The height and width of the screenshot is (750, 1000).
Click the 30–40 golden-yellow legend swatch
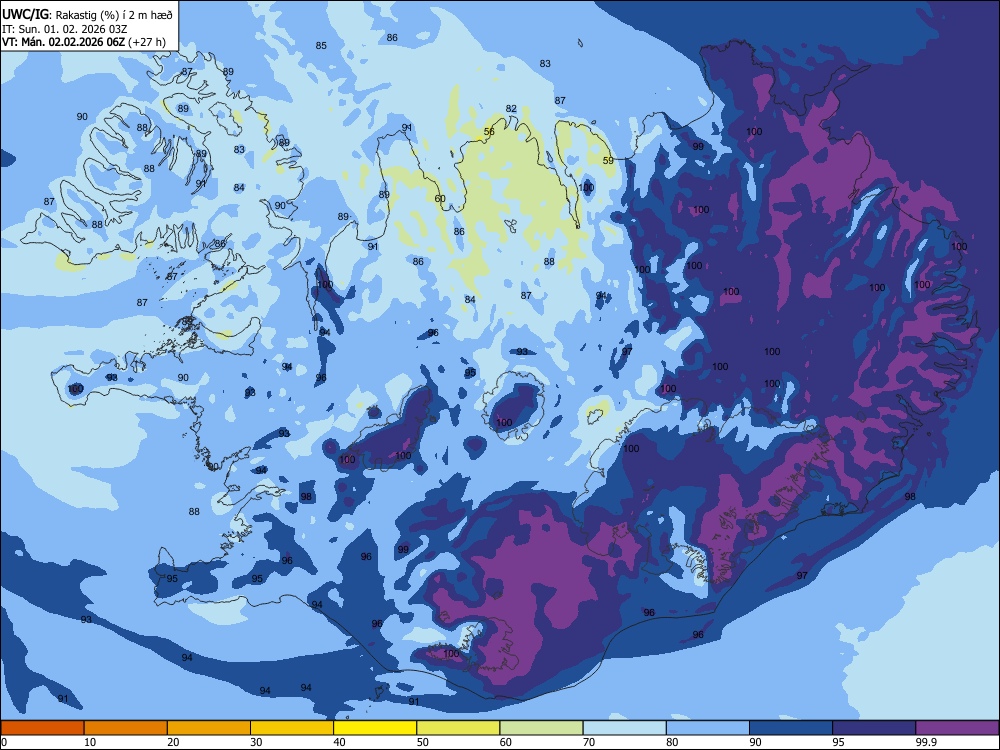[292, 728]
